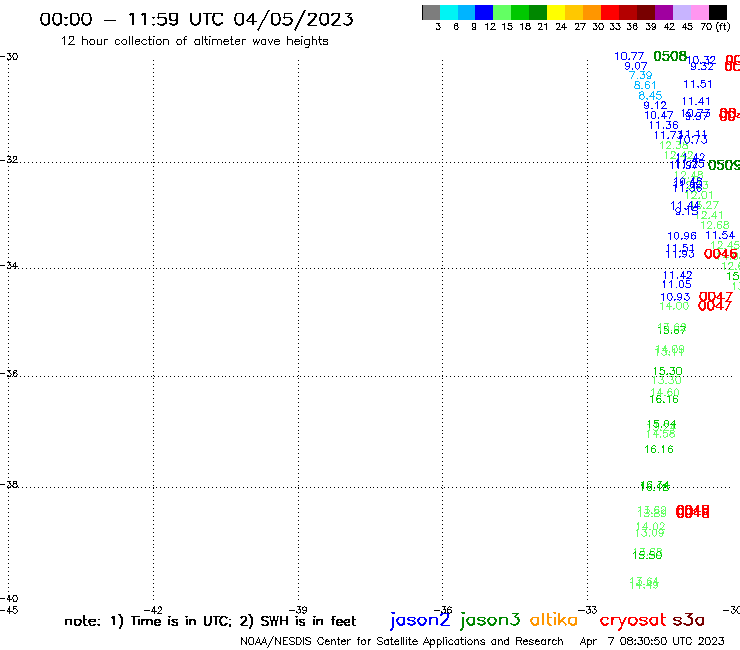
Task: Click the 12.68 wave height value
Action: click(715, 225)
